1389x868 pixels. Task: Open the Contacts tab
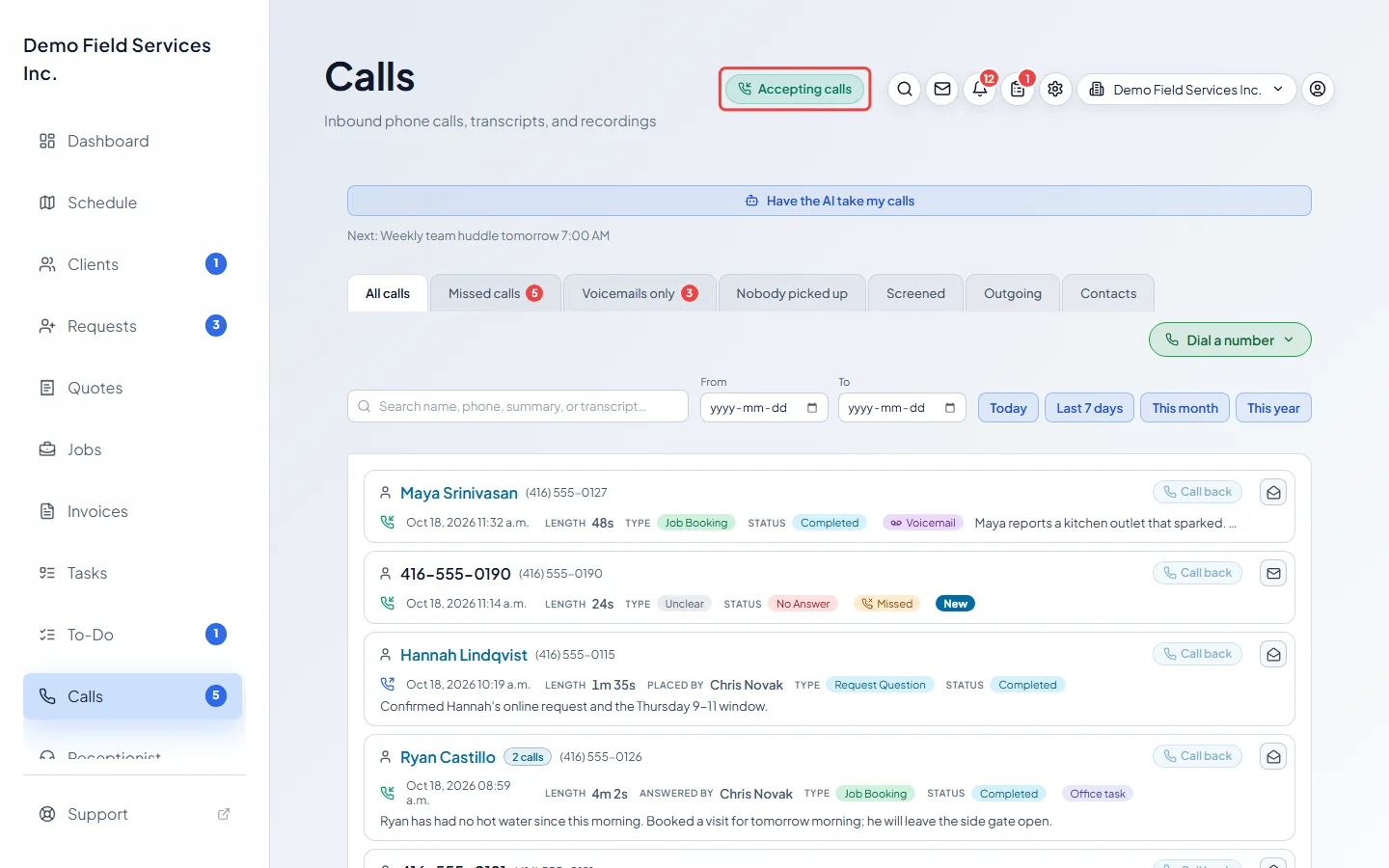pos(1108,293)
